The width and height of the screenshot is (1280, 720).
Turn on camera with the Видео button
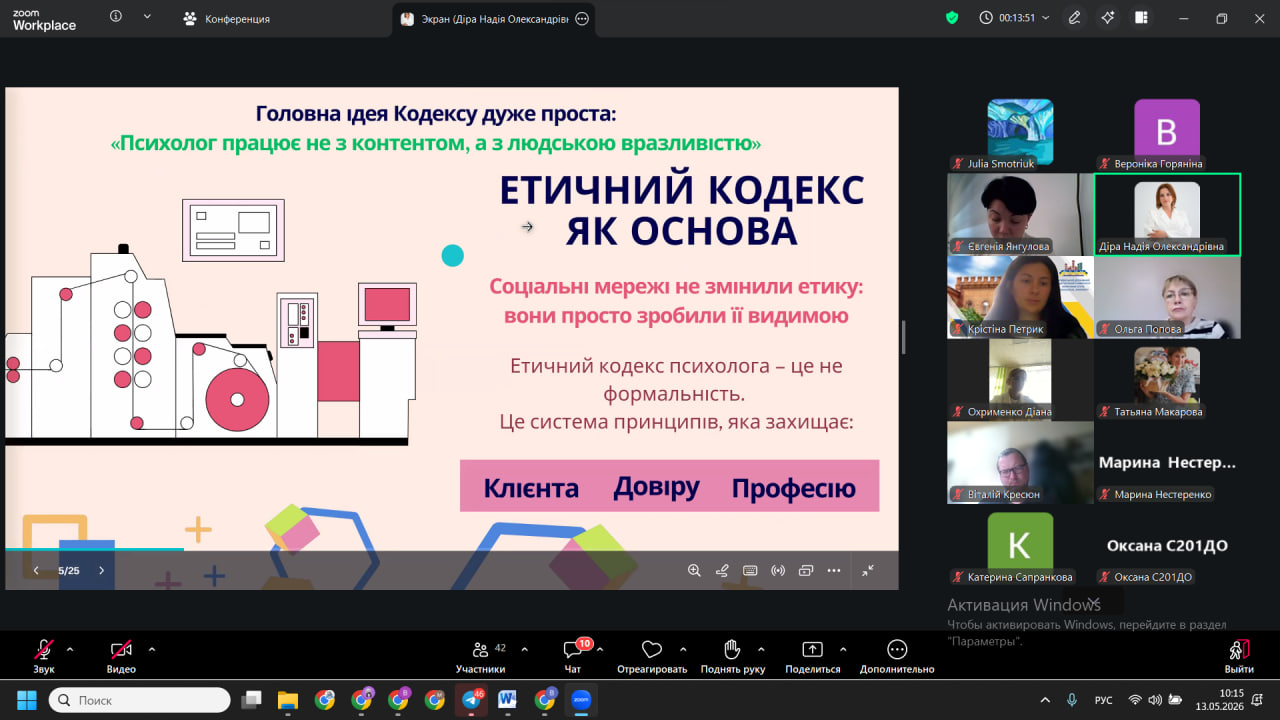point(121,656)
